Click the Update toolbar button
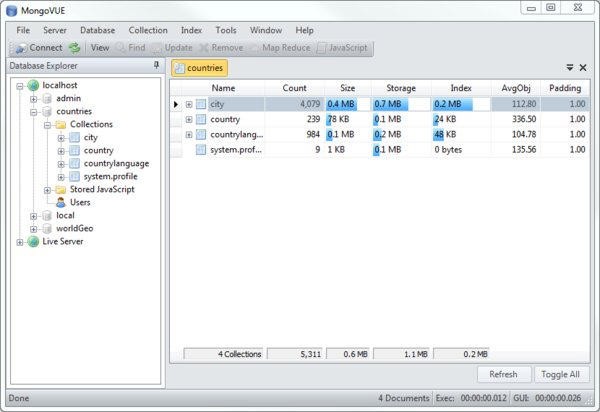The width and height of the screenshot is (600, 412). coord(173,48)
